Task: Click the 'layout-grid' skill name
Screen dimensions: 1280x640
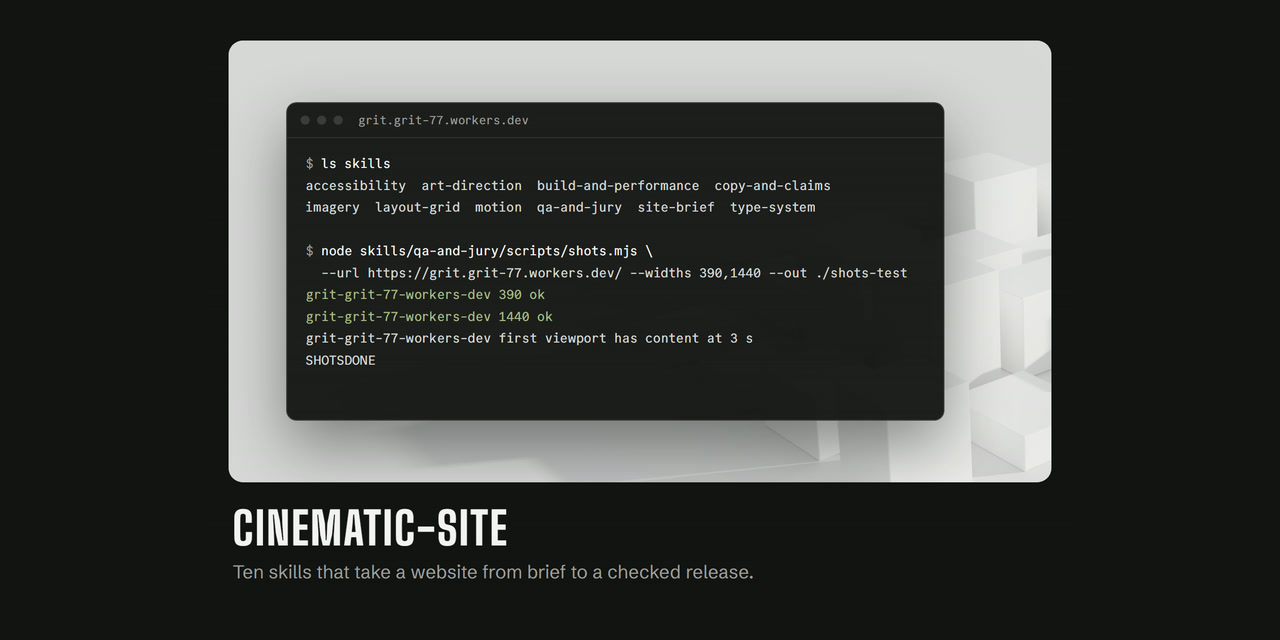Action: [x=417, y=208]
